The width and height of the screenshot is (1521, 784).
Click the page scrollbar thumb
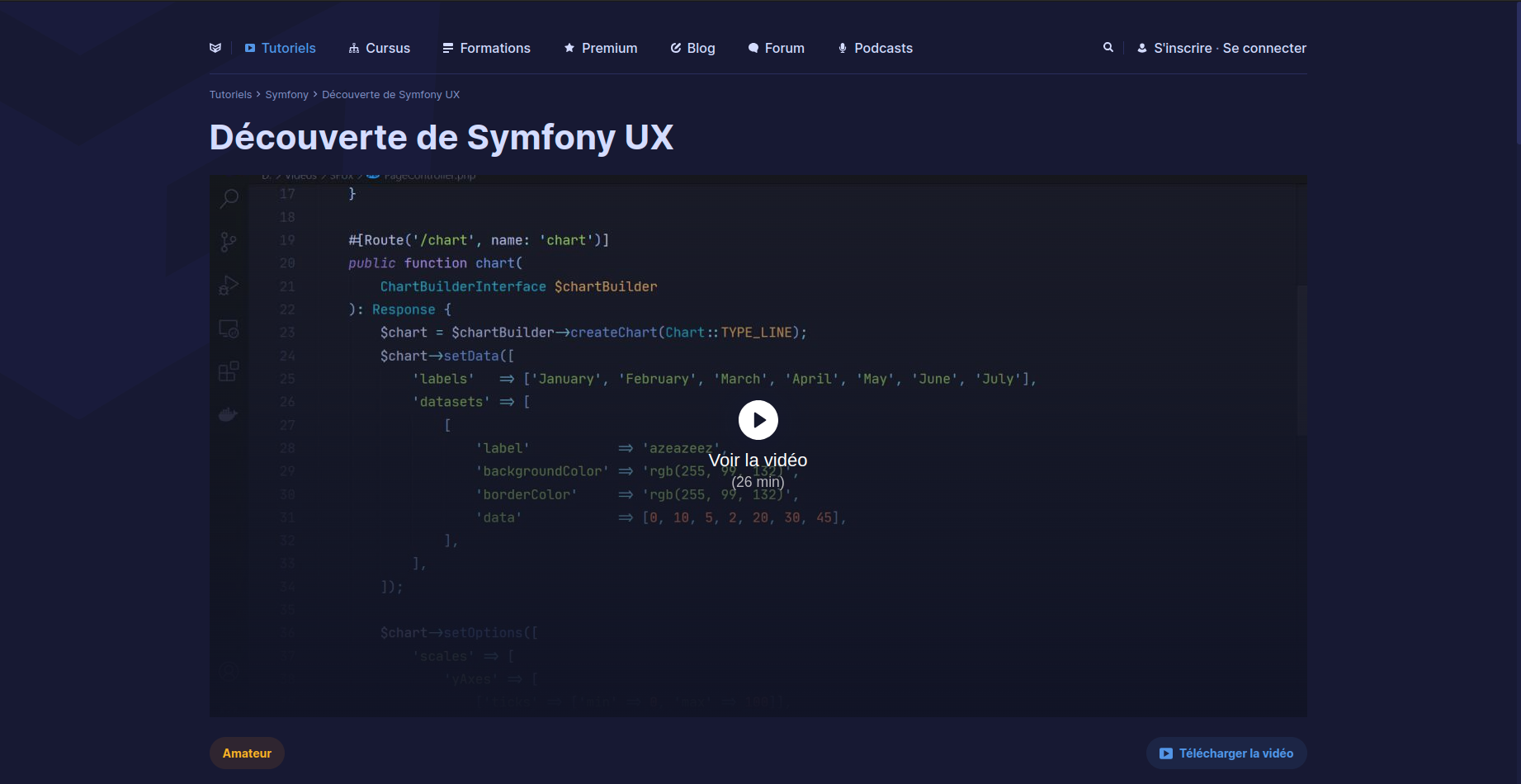tap(1517, 74)
